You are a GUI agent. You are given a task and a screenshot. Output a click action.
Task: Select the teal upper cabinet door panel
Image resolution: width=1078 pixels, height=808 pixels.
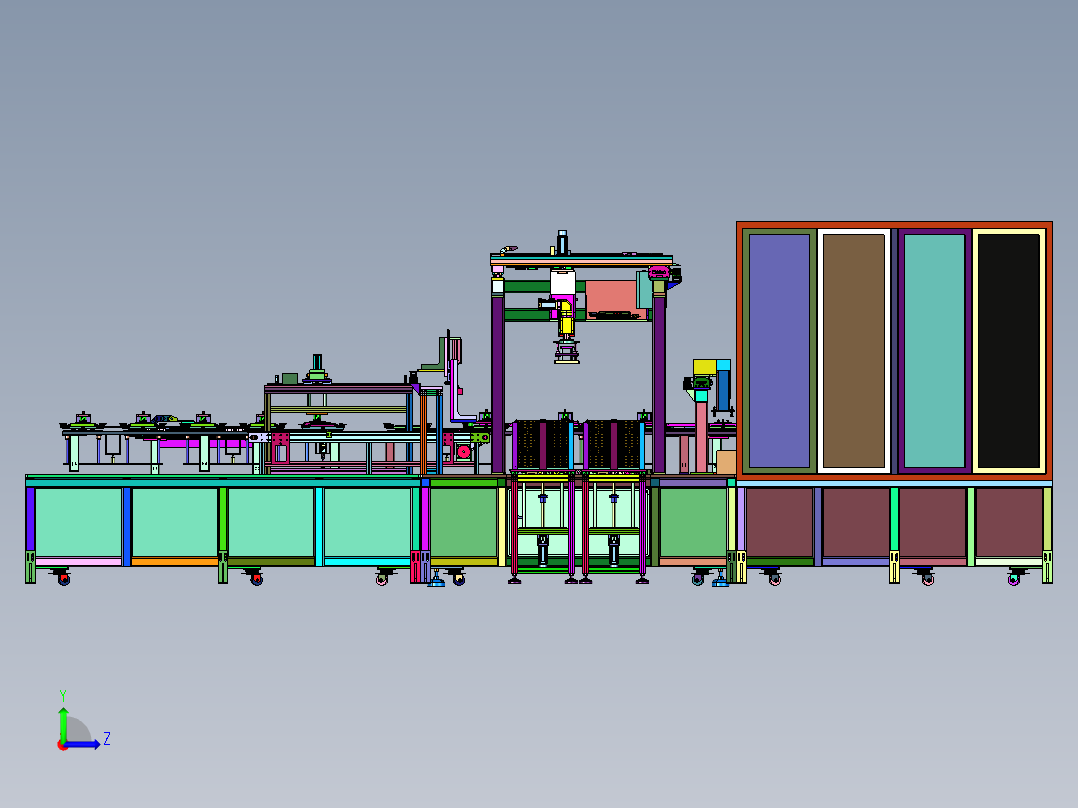pyautogui.click(x=934, y=351)
